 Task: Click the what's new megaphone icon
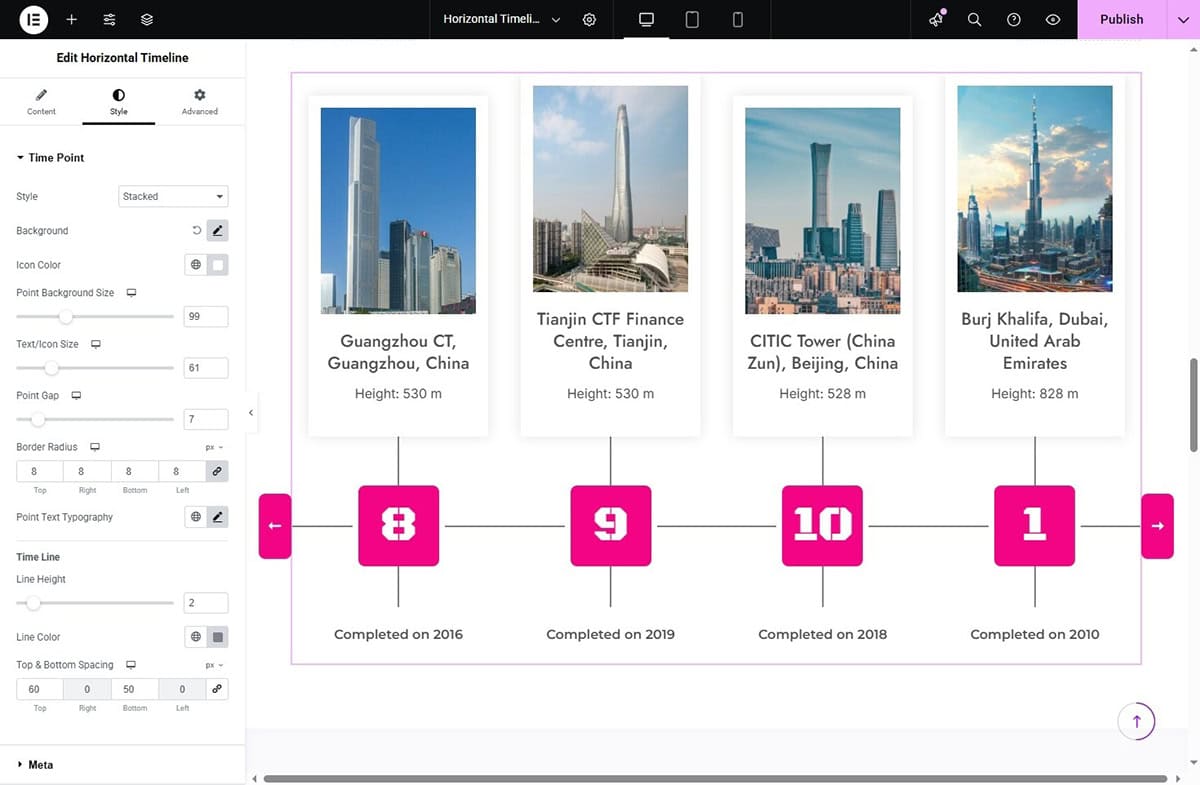(936, 19)
